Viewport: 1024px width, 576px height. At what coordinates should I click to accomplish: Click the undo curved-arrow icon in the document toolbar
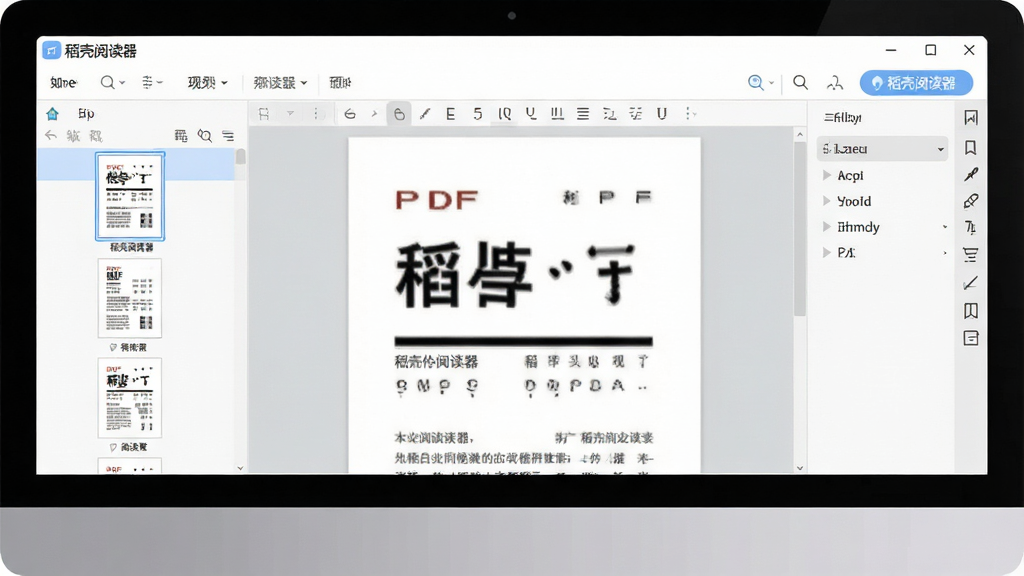pyautogui.click(x=349, y=114)
